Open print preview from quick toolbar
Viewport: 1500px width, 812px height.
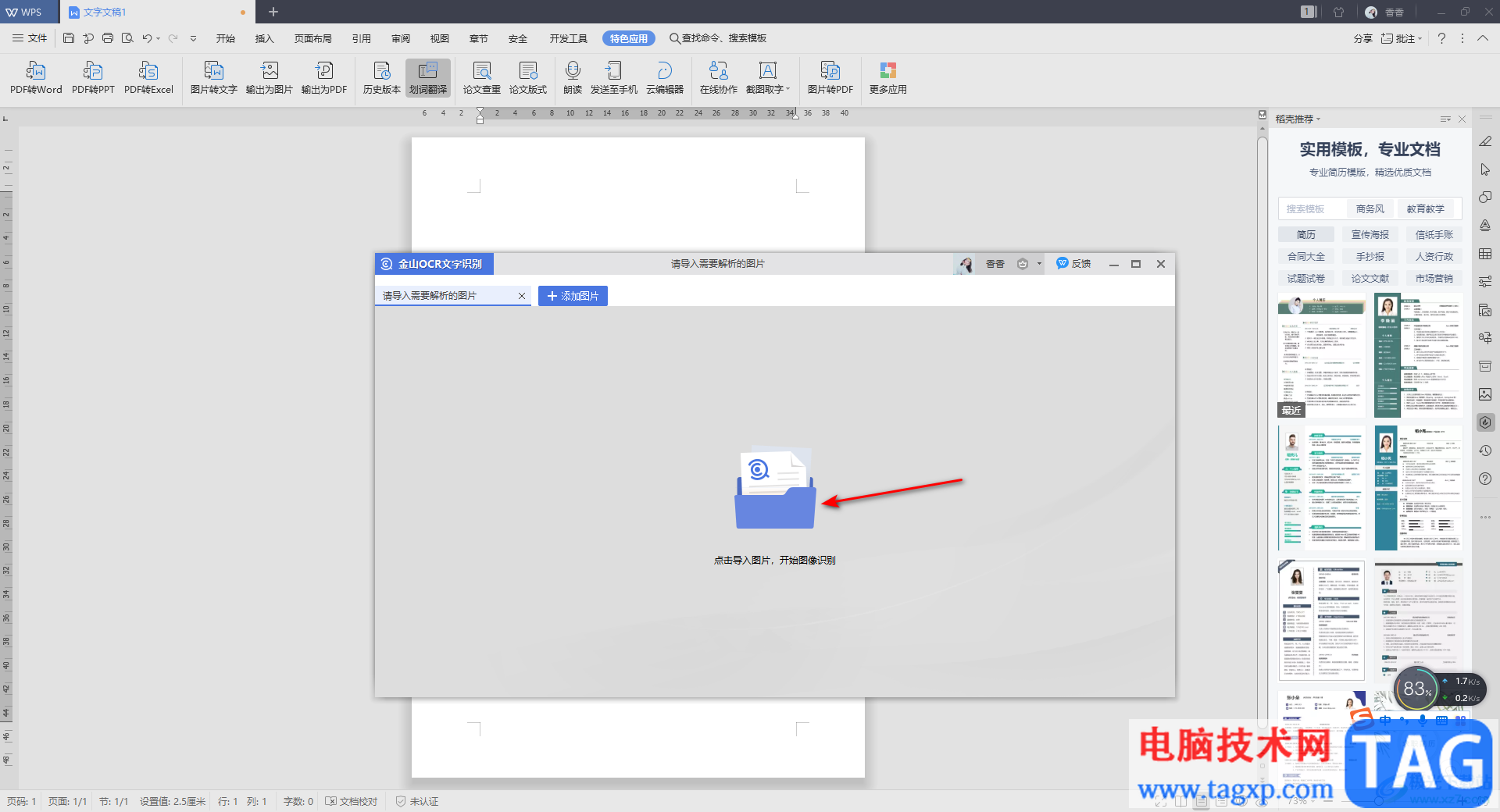coord(127,38)
